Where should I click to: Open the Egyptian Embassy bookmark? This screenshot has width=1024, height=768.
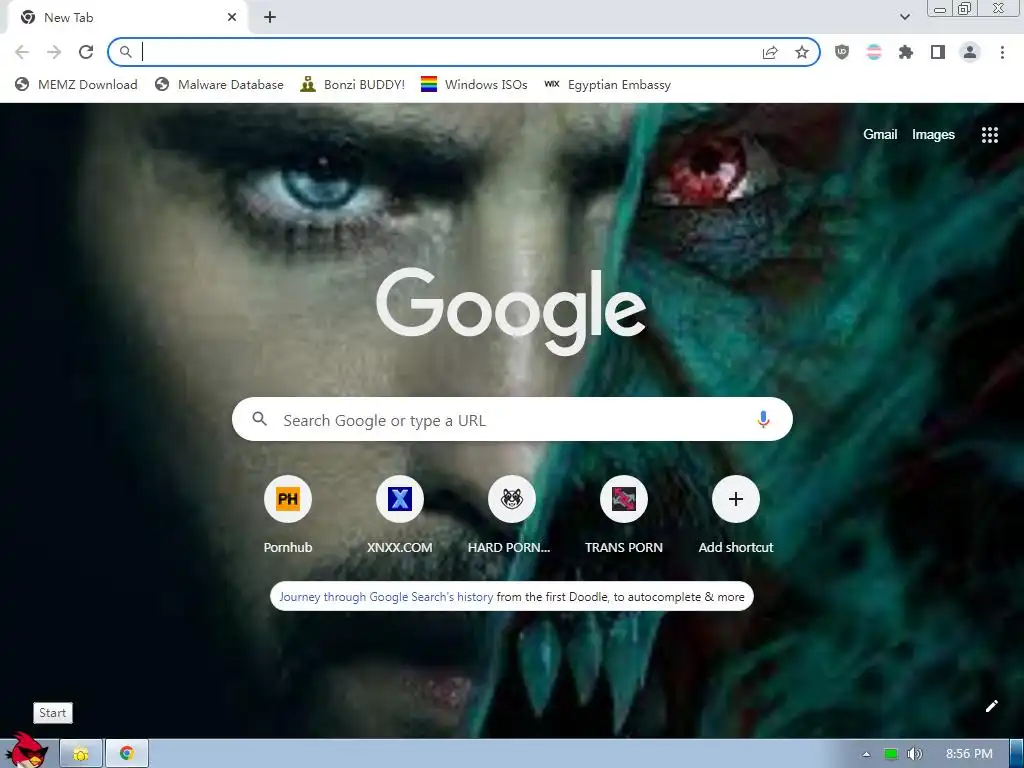coord(607,84)
